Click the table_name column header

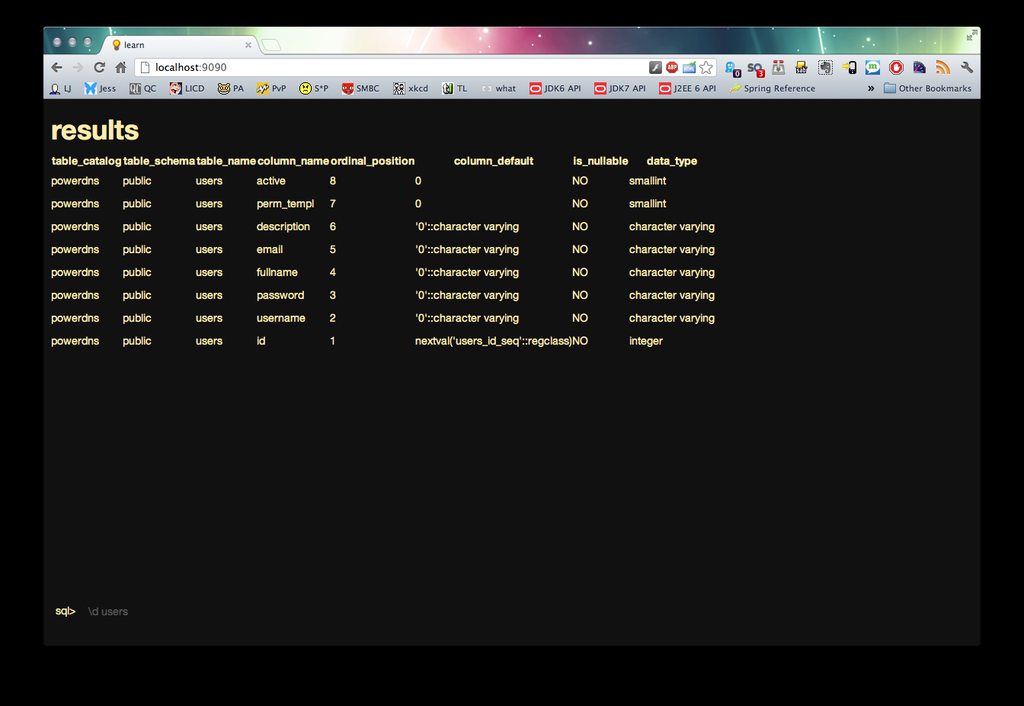226,161
